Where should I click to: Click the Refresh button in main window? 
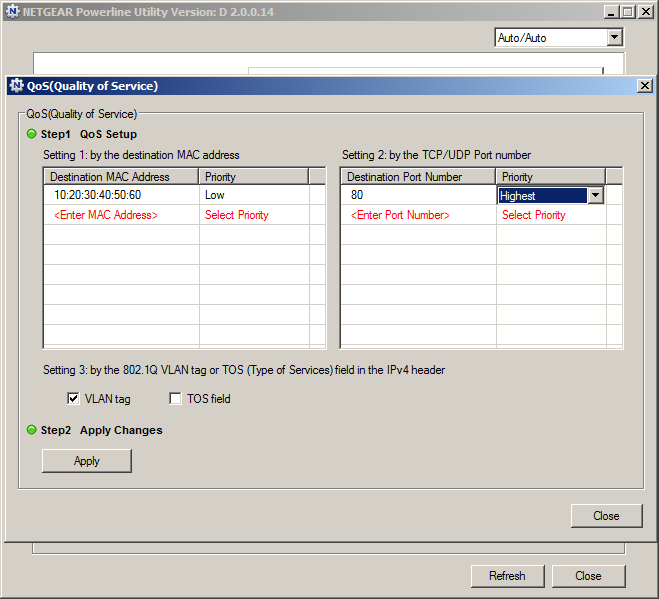click(x=507, y=576)
